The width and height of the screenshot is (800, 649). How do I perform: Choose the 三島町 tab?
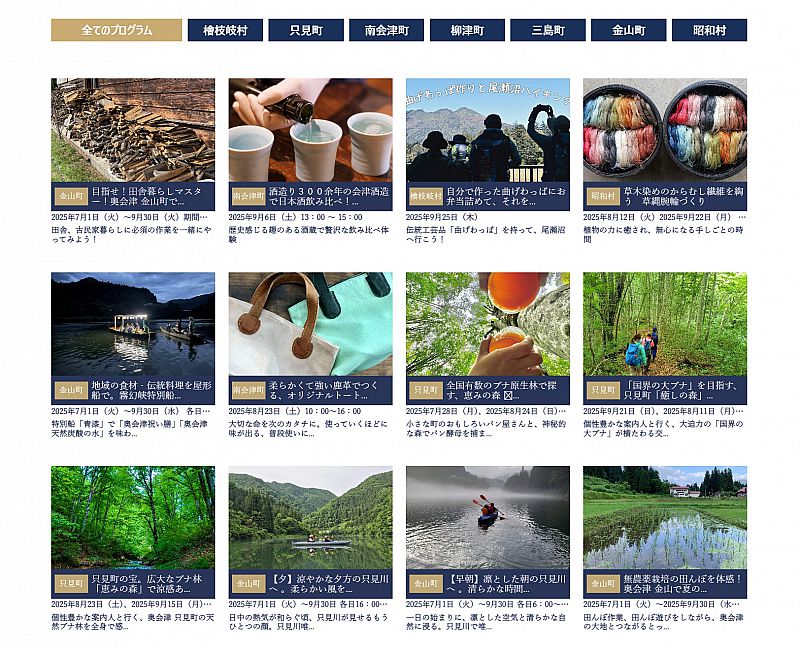[548, 30]
